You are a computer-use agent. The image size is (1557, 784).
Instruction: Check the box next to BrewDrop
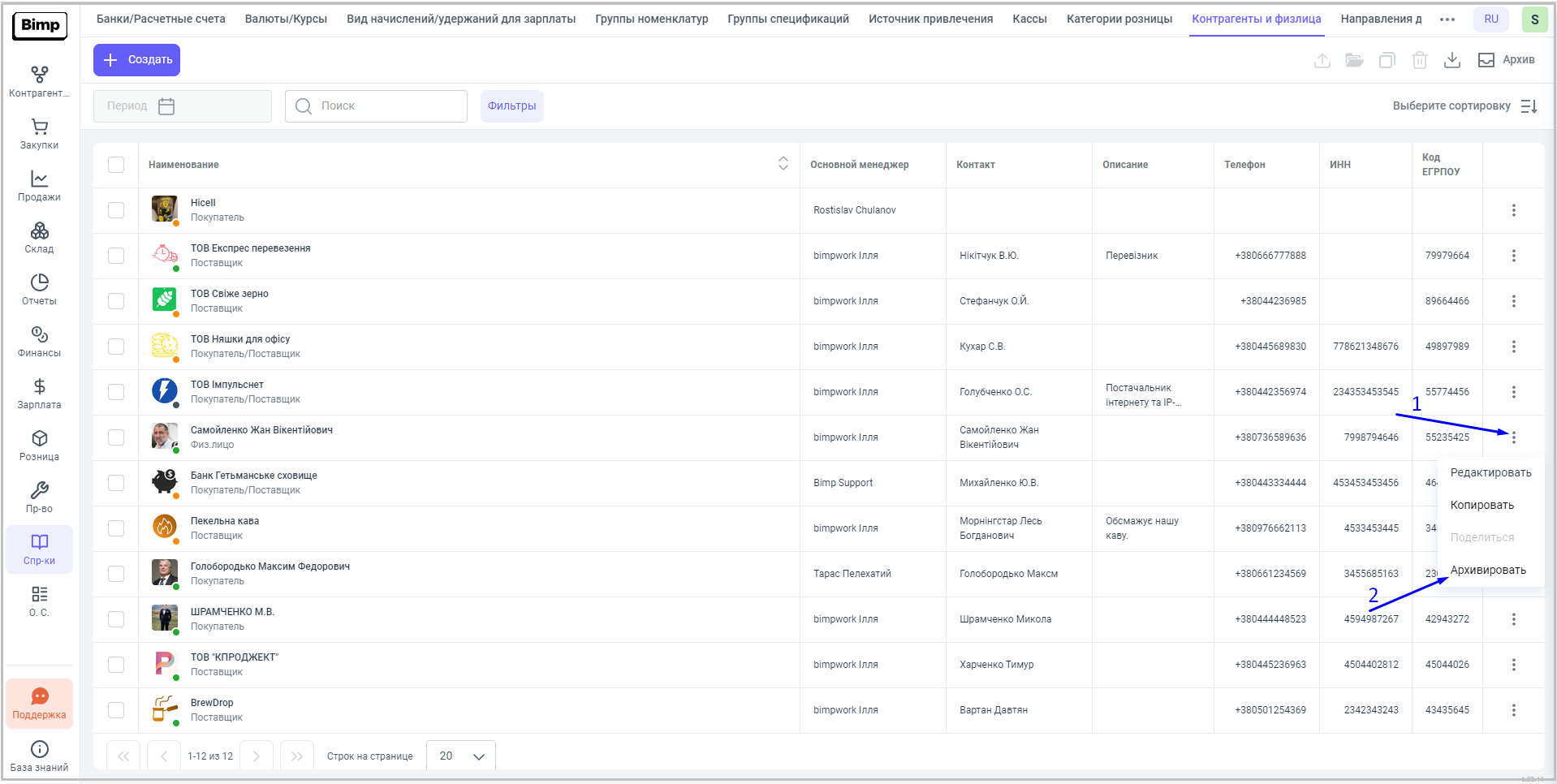tap(116, 710)
